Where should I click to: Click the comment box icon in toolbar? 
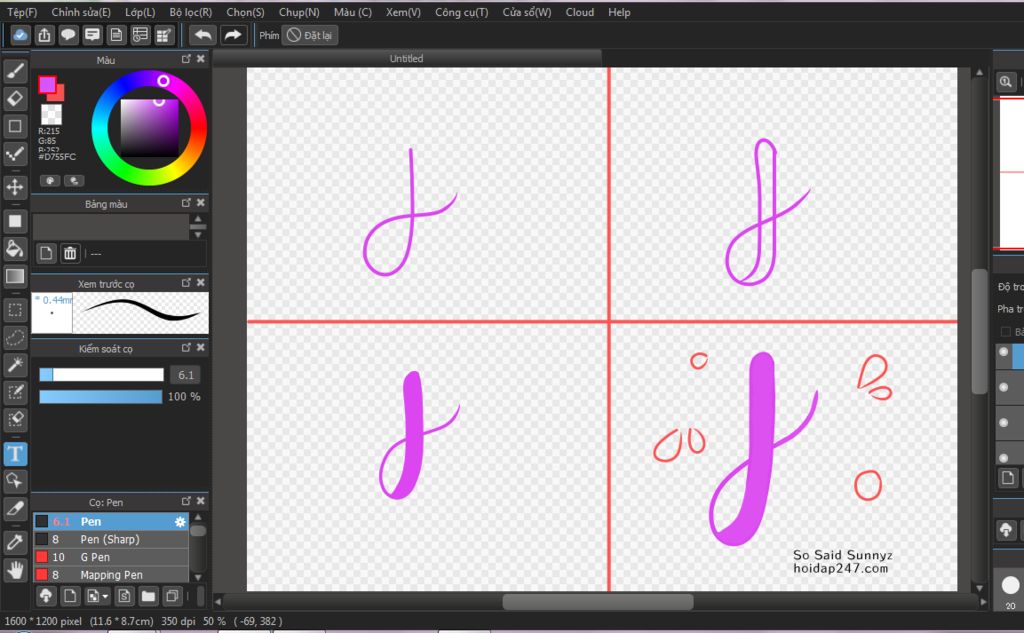coord(92,35)
